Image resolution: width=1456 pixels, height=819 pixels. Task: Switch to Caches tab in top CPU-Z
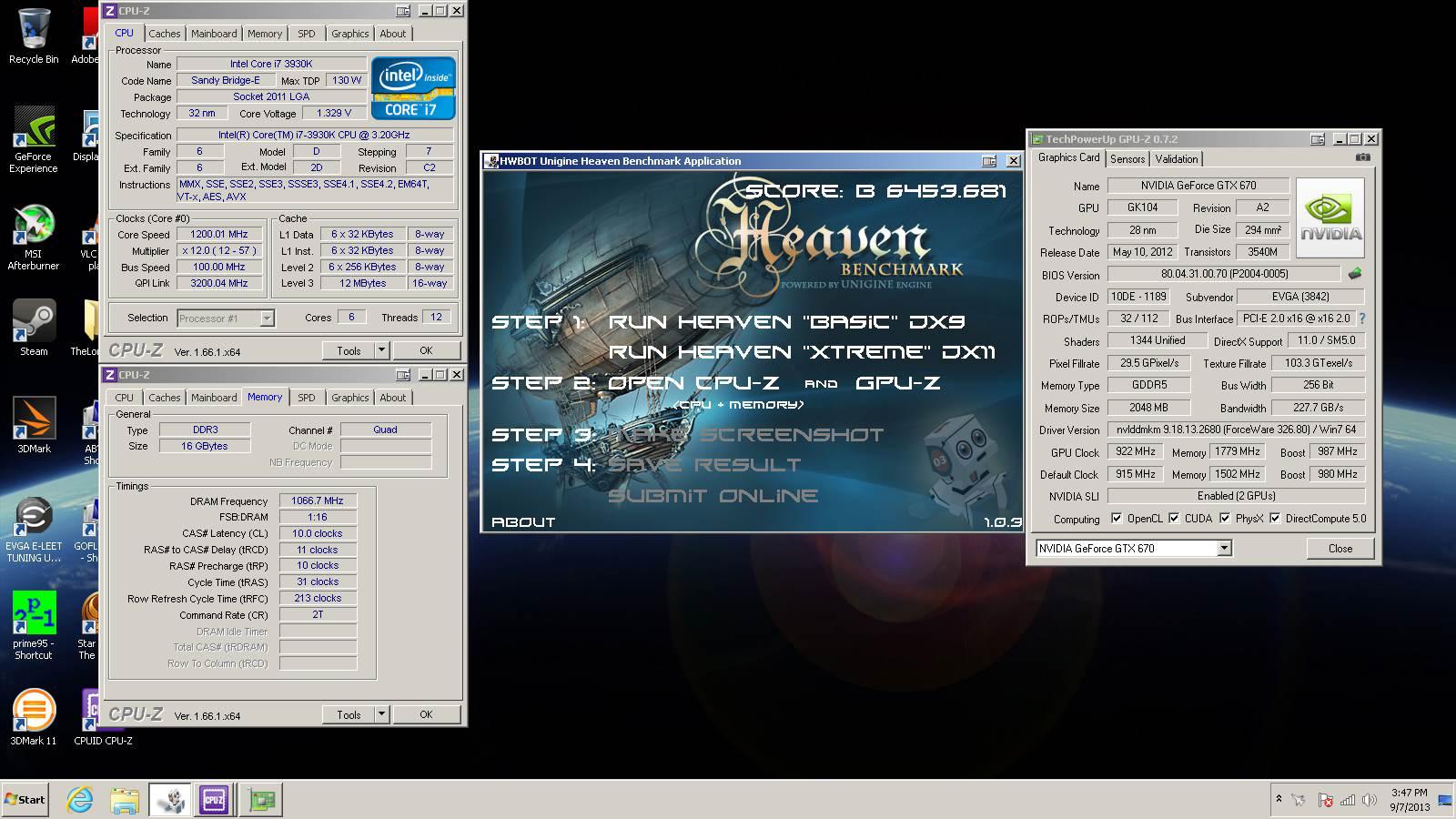click(165, 34)
